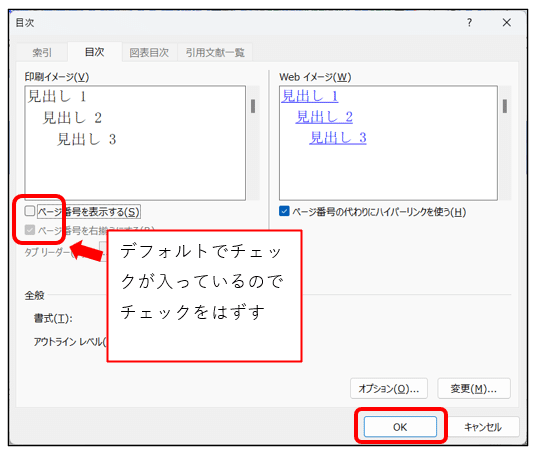Open the 図表目次 tab
This screenshot has width=536, height=455.
tap(149, 53)
